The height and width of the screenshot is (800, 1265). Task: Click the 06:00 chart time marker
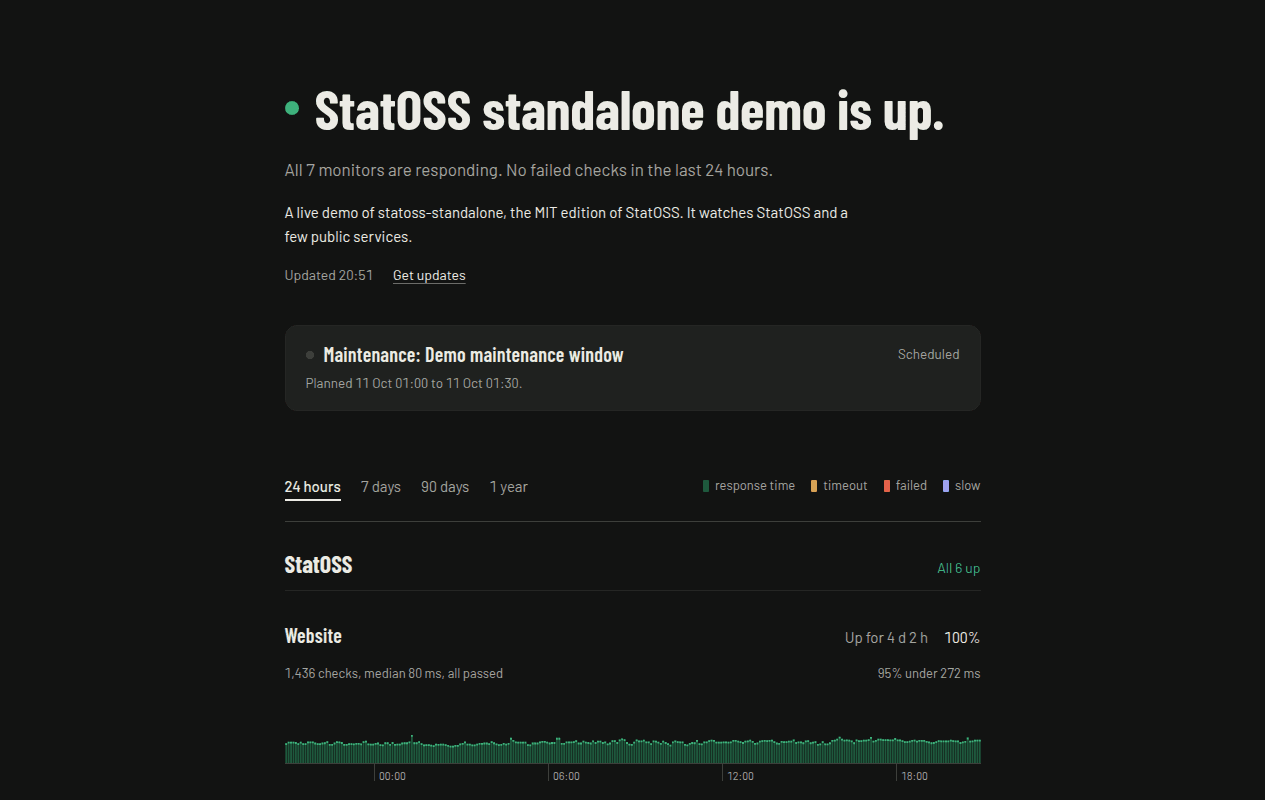(566, 776)
